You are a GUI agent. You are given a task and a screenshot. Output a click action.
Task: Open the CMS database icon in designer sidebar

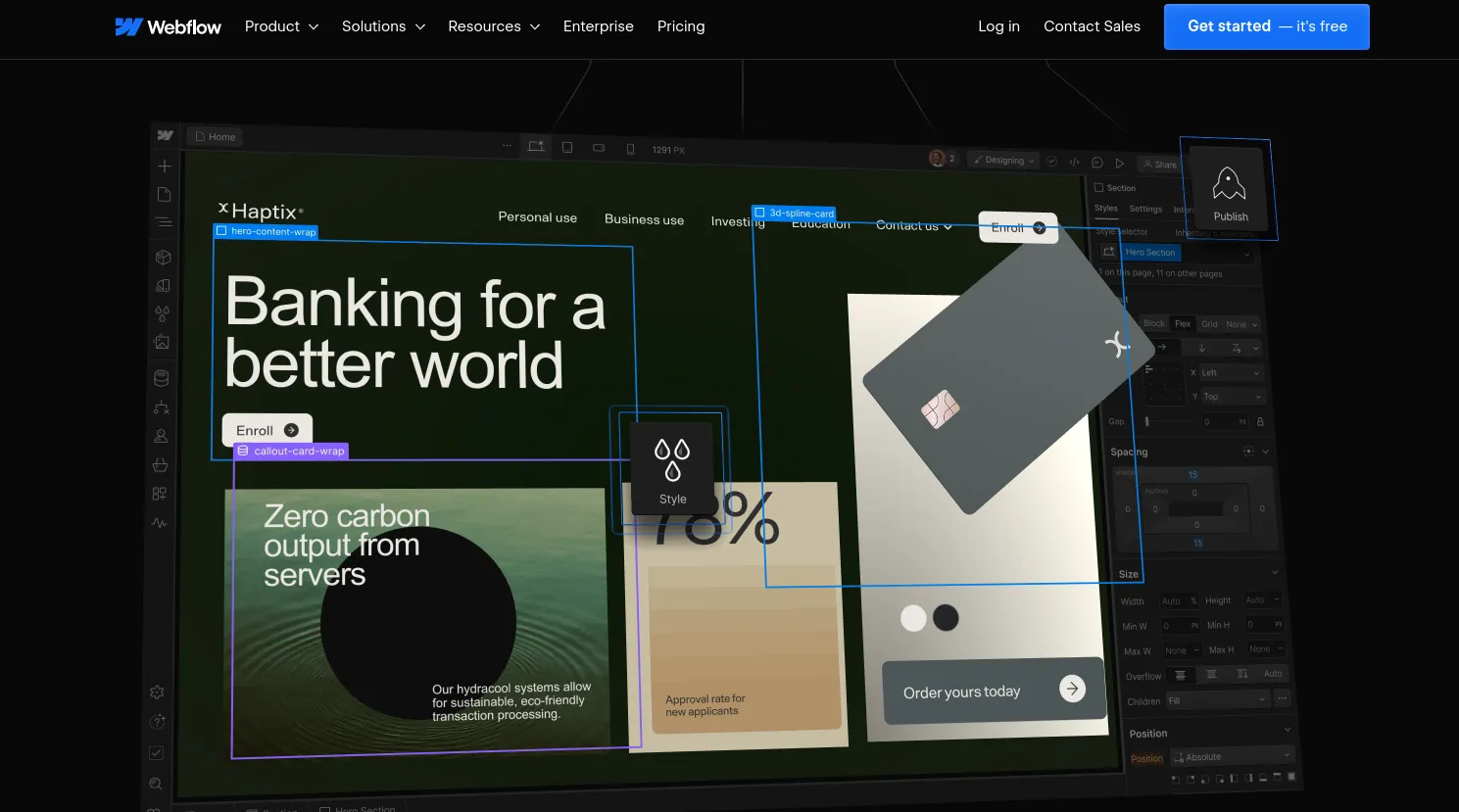[x=162, y=378]
